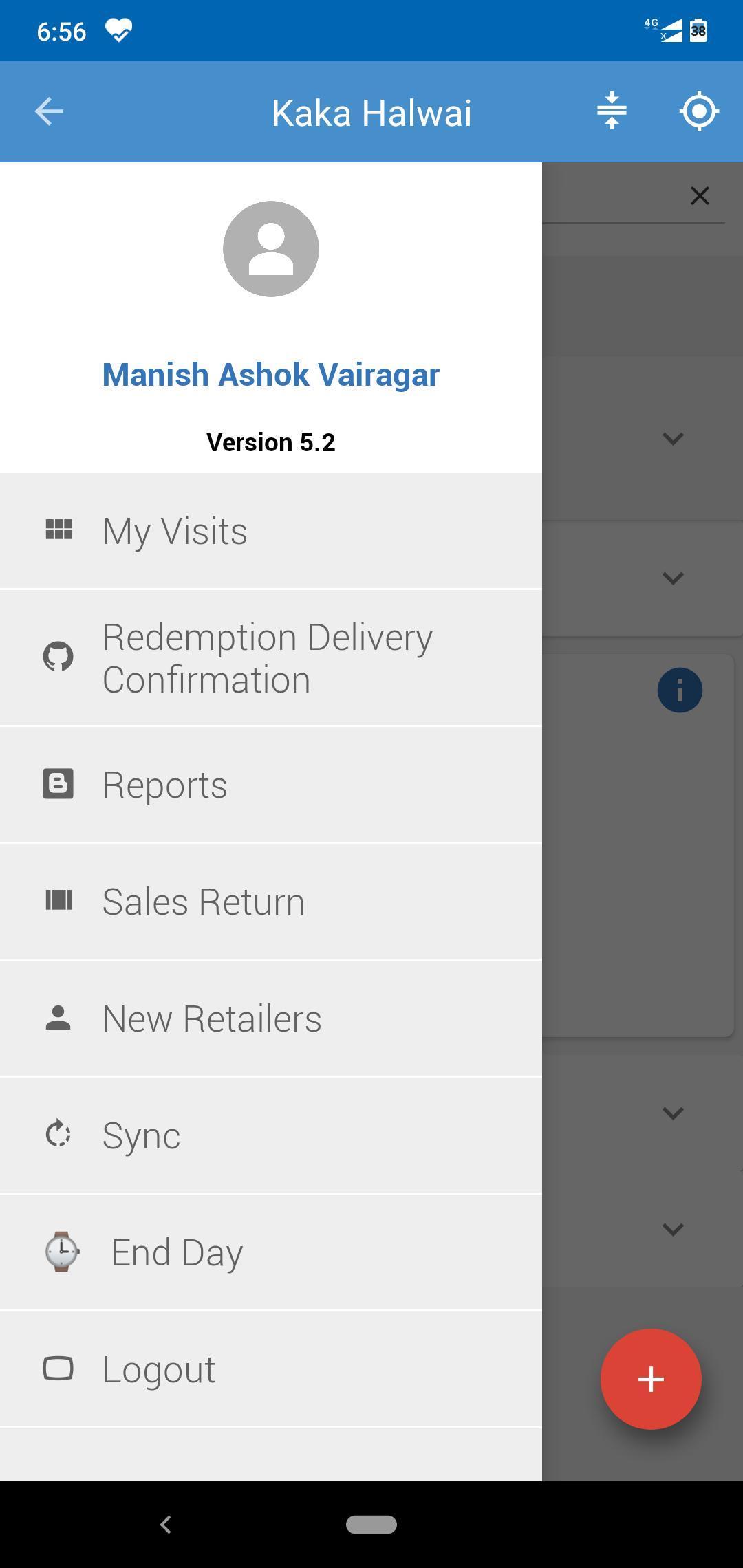Tap the My Visits grid icon
The image size is (743, 1568).
click(58, 530)
